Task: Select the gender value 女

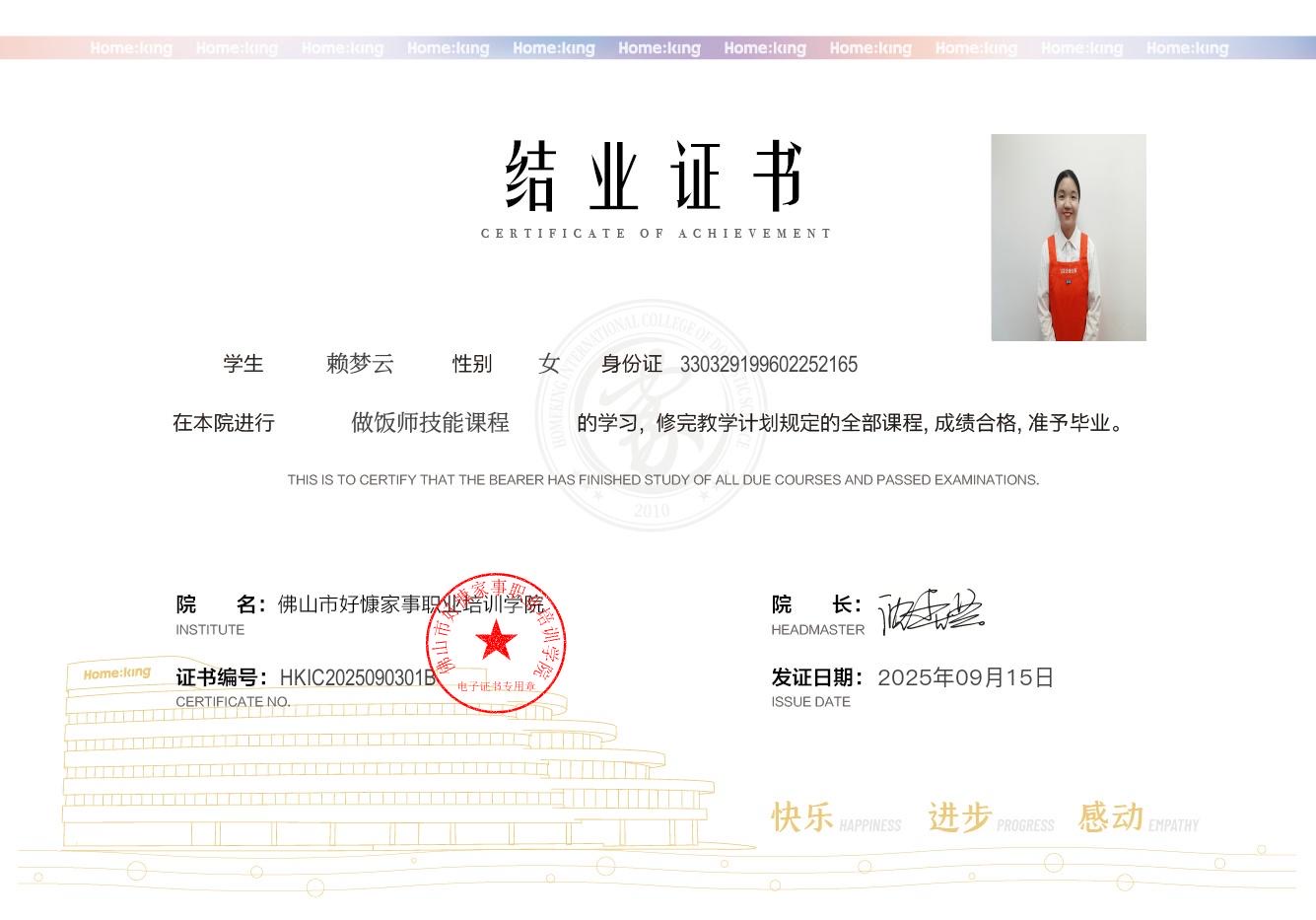Action: [550, 364]
